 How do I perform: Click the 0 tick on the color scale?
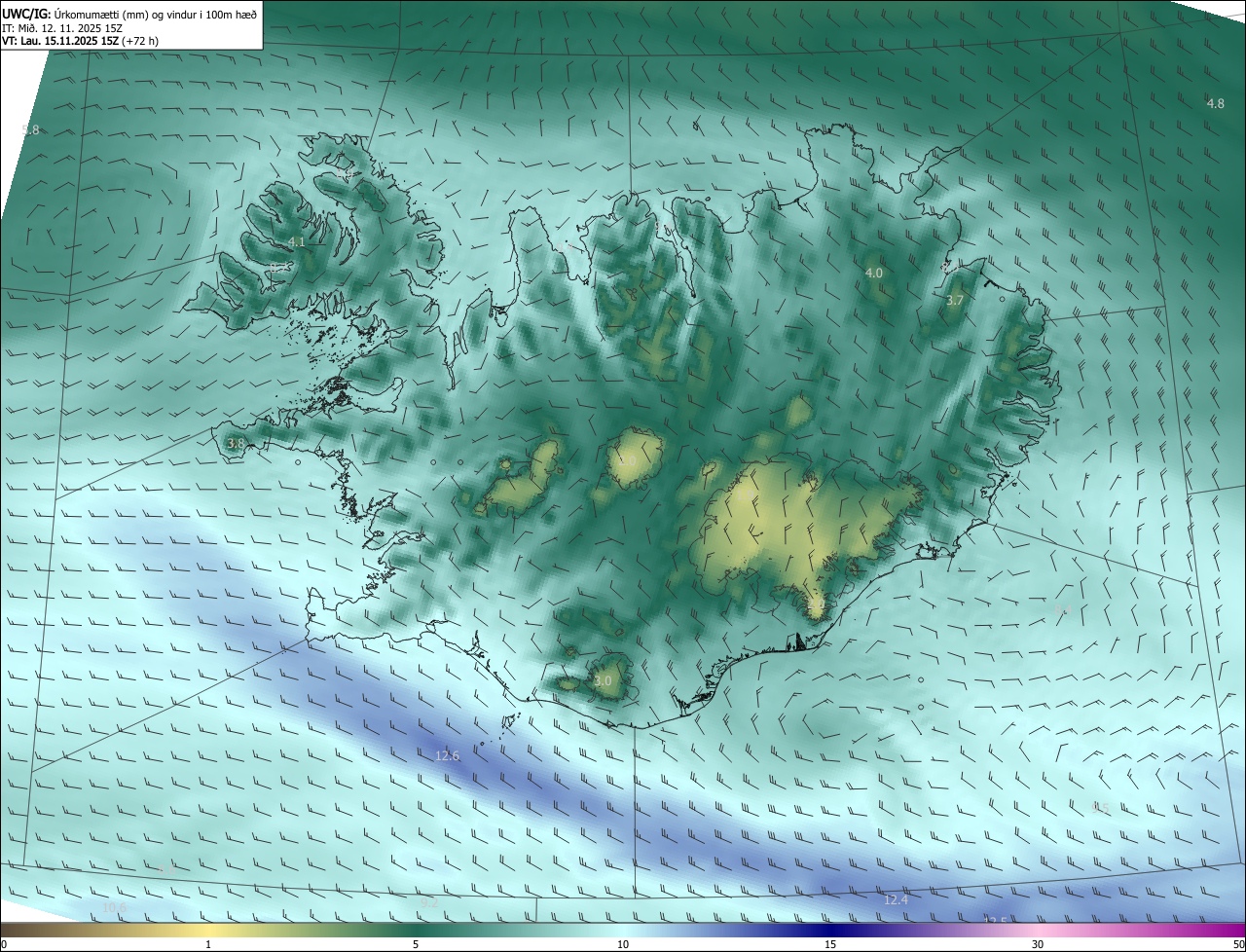click(4, 944)
